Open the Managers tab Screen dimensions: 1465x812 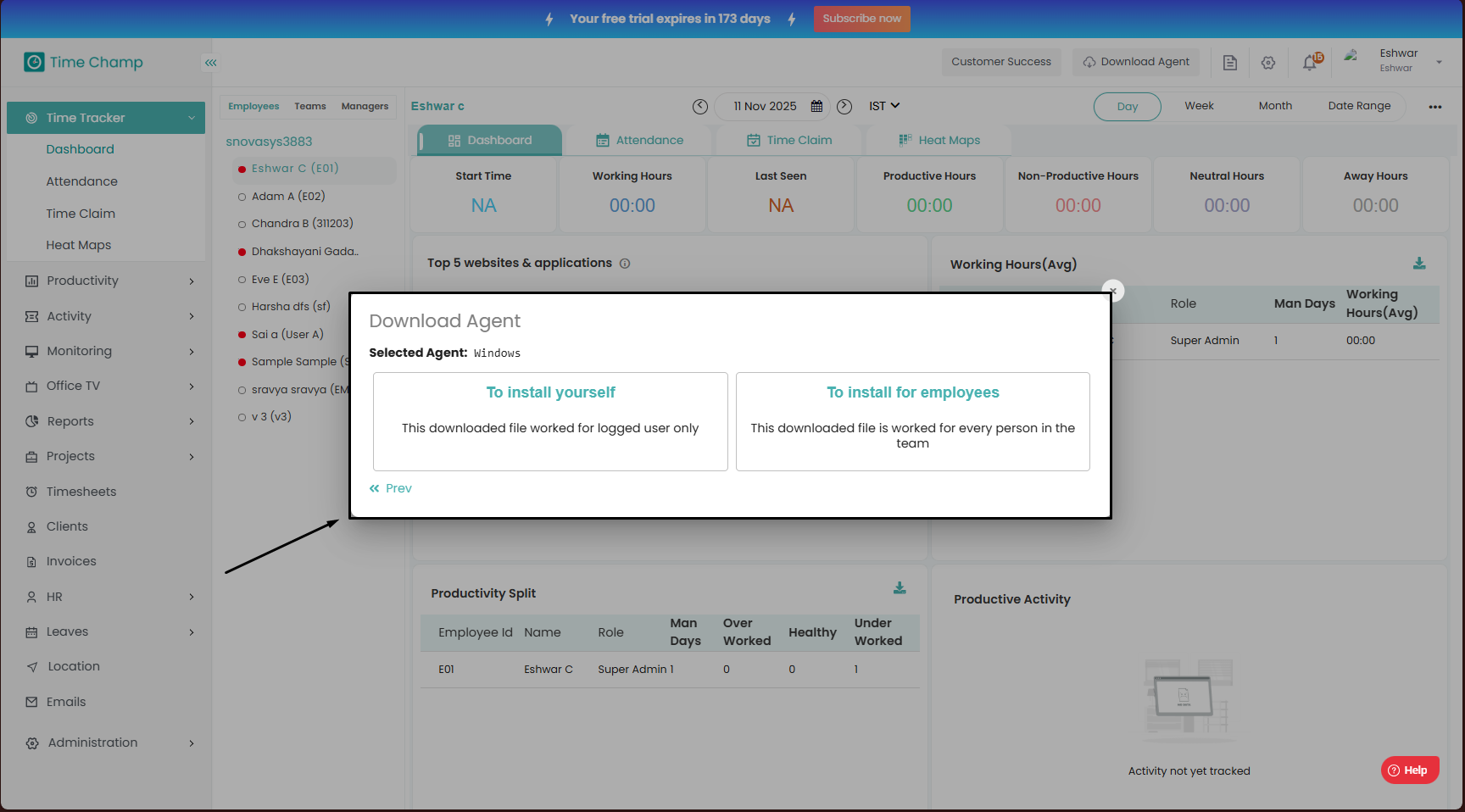point(365,106)
